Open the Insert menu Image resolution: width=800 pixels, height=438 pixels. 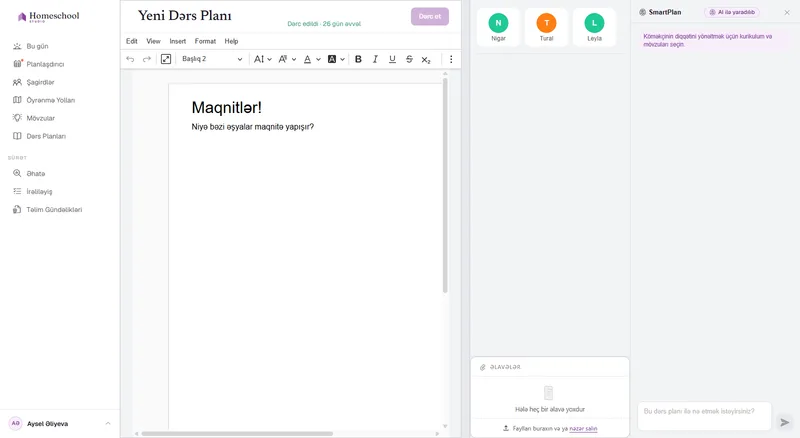[178, 41]
